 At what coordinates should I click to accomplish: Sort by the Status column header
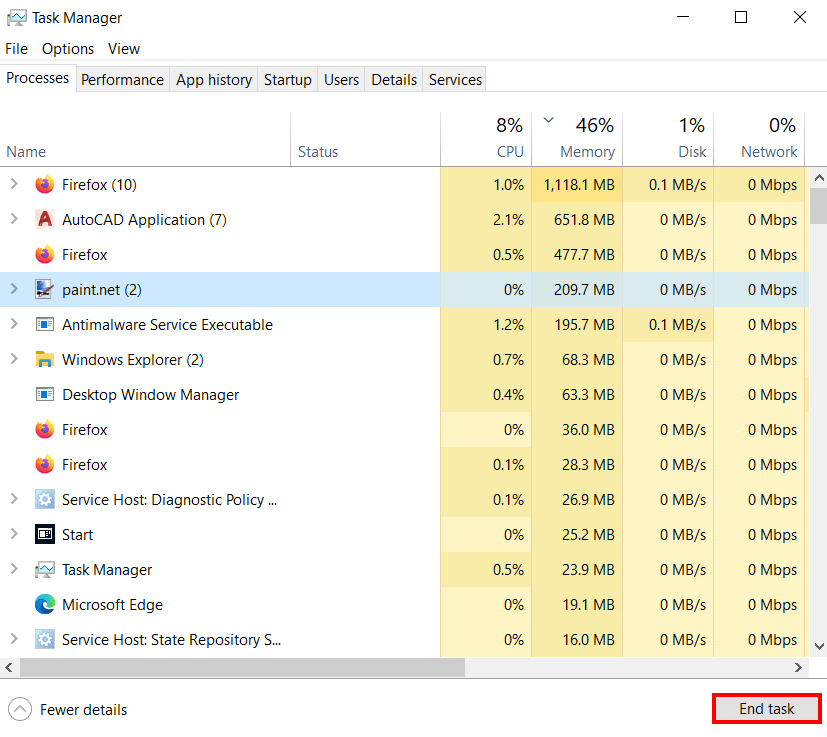366,140
